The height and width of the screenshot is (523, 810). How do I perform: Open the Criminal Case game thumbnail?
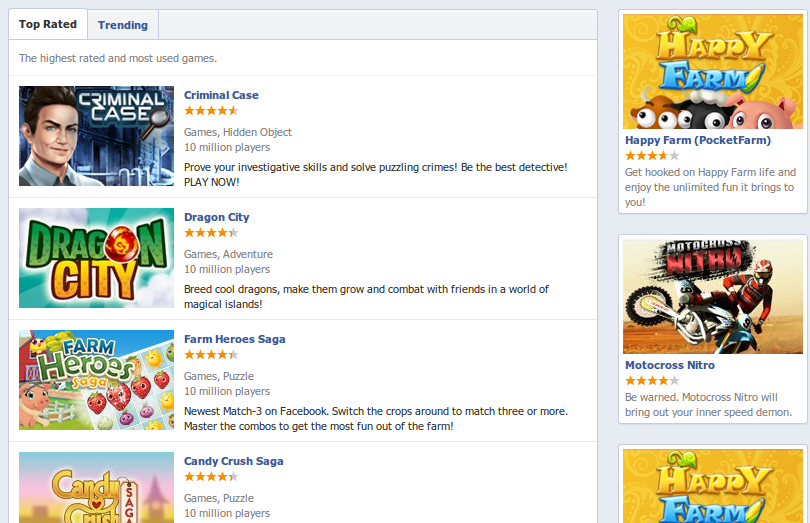coord(97,136)
